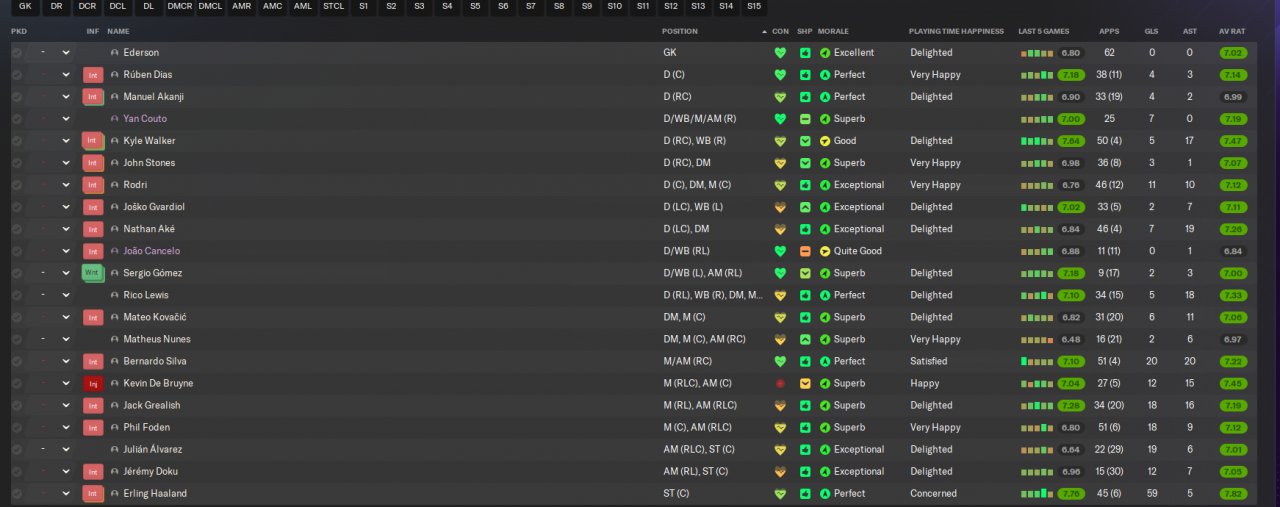The height and width of the screenshot is (507, 1280).
Task: Click Manuel Akanji's morale arrow icon
Action: 825,97
